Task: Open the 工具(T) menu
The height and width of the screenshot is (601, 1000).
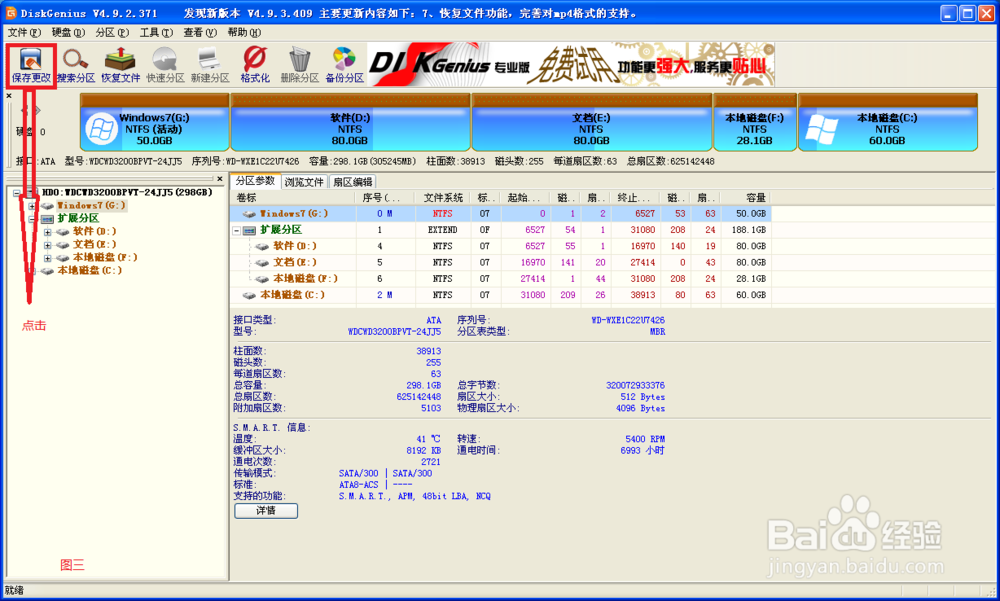Action: [156, 33]
